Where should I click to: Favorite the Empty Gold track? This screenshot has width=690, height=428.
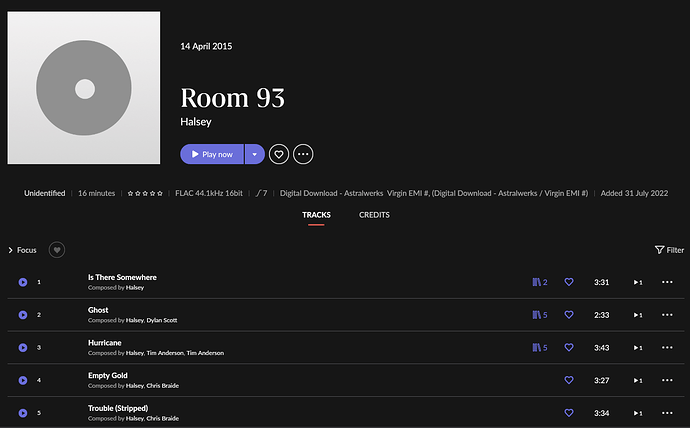[569, 380]
